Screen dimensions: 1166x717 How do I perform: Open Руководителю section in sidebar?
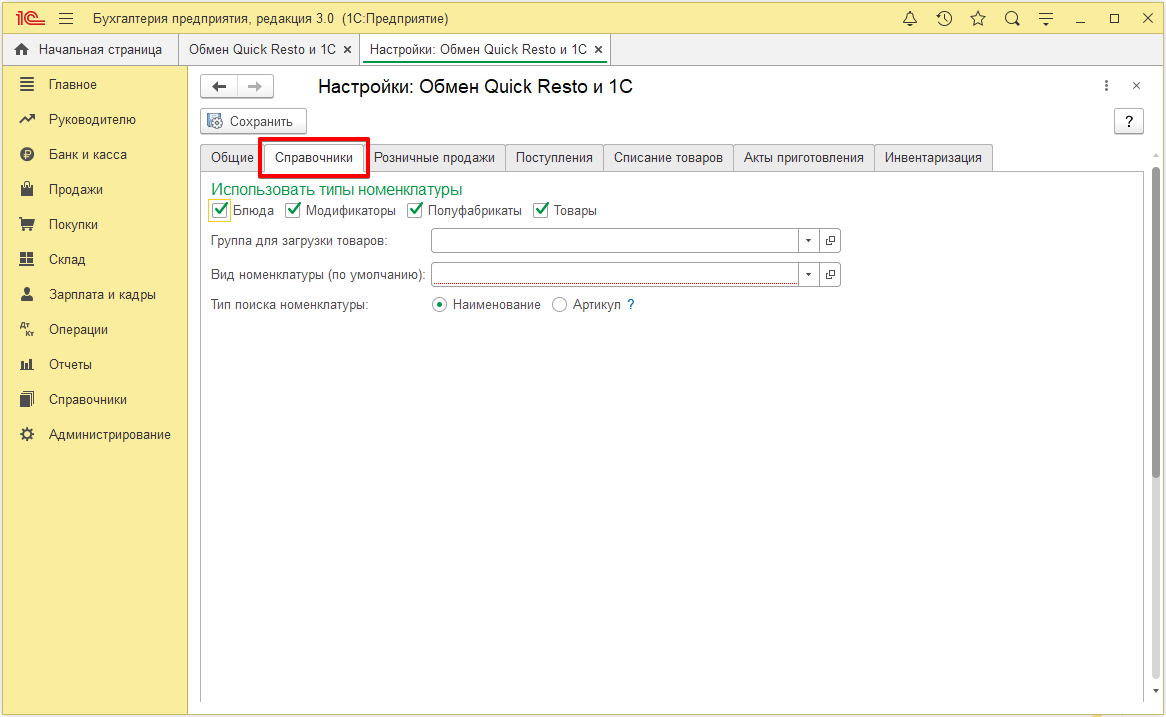(94, 120)
